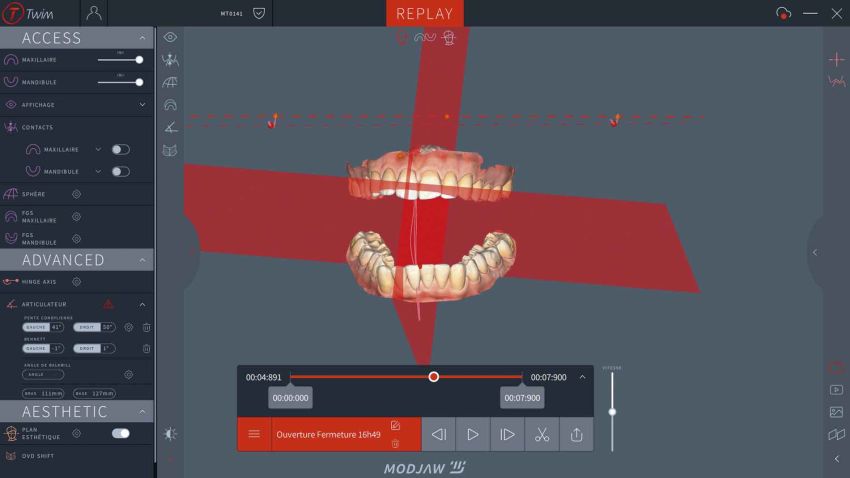Click the timeline playhead marker

433,377
